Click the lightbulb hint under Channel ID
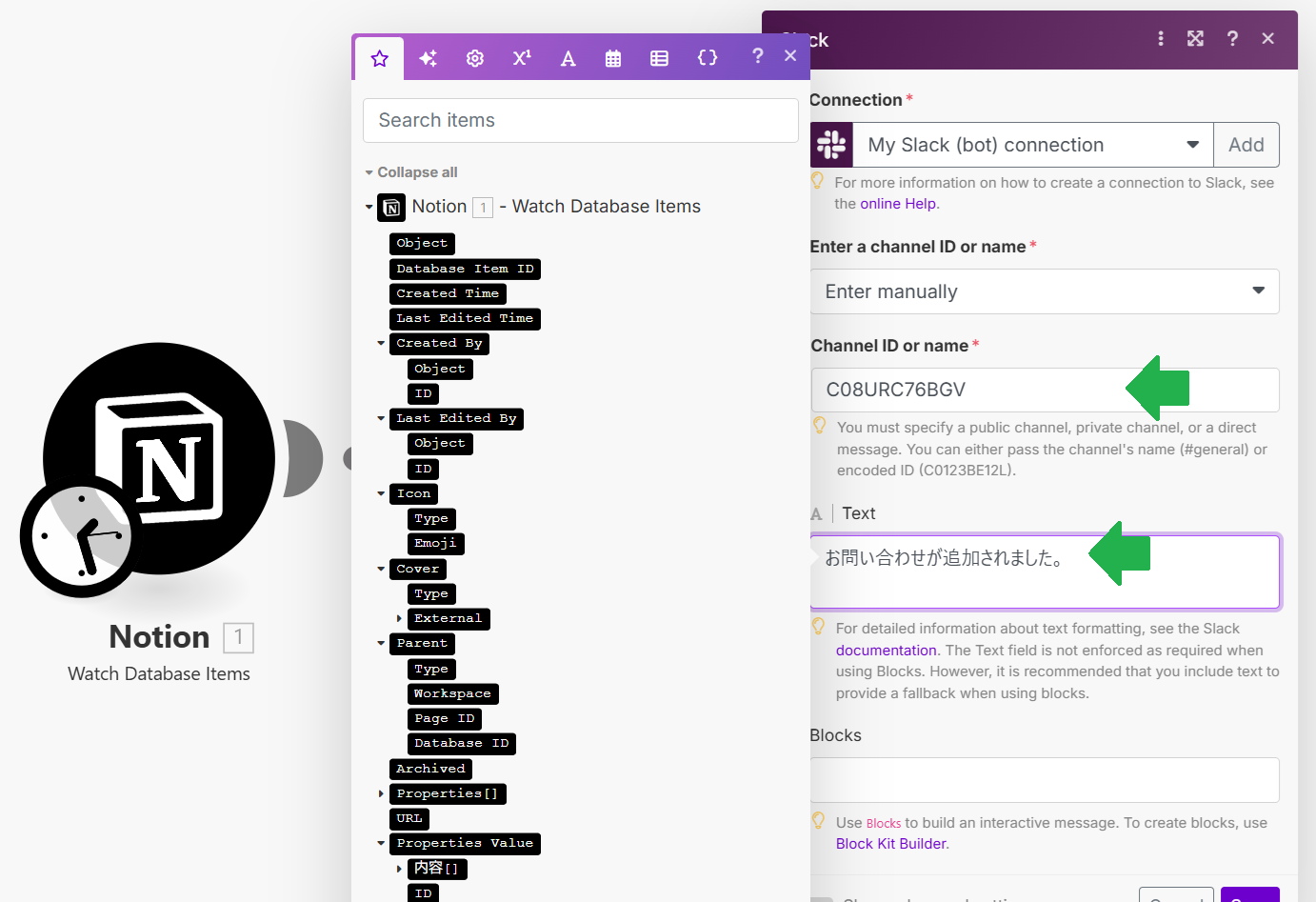The width and height of the screenshot is (1316, 902). [x=819, y=426]
